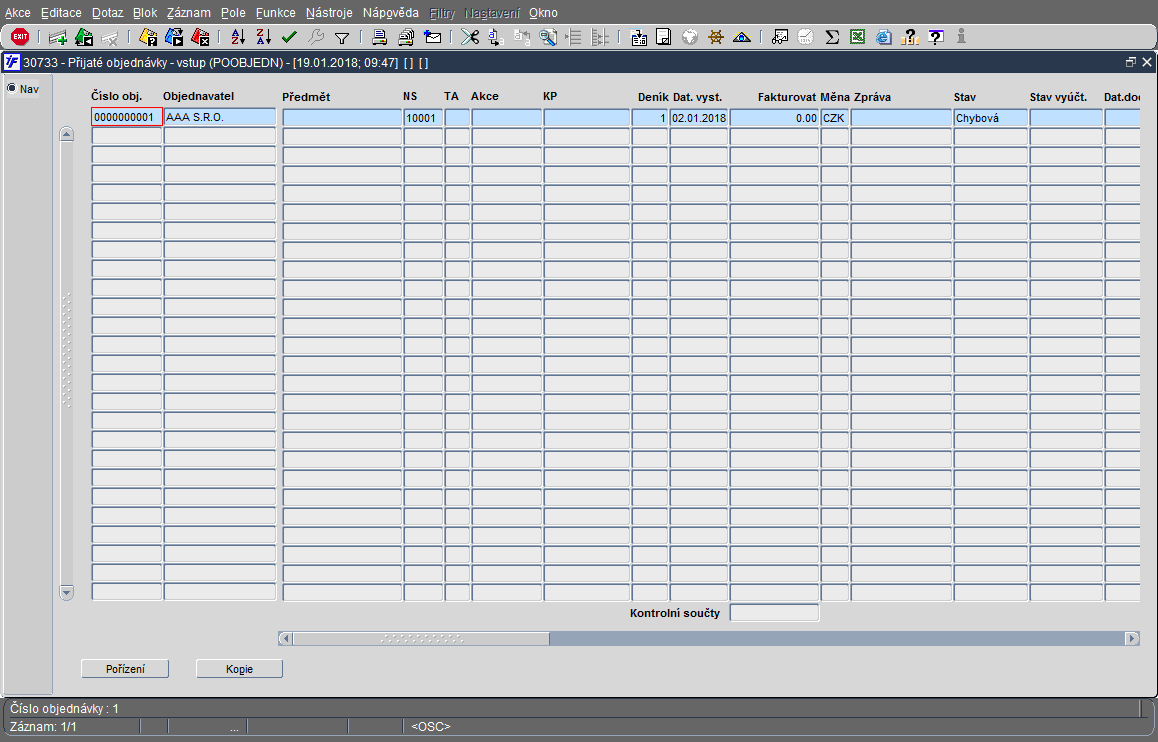This screenshot has width=1158, height=742.
Task: Click the Stav cell Chybová
Action: click(x=990, y=117)
